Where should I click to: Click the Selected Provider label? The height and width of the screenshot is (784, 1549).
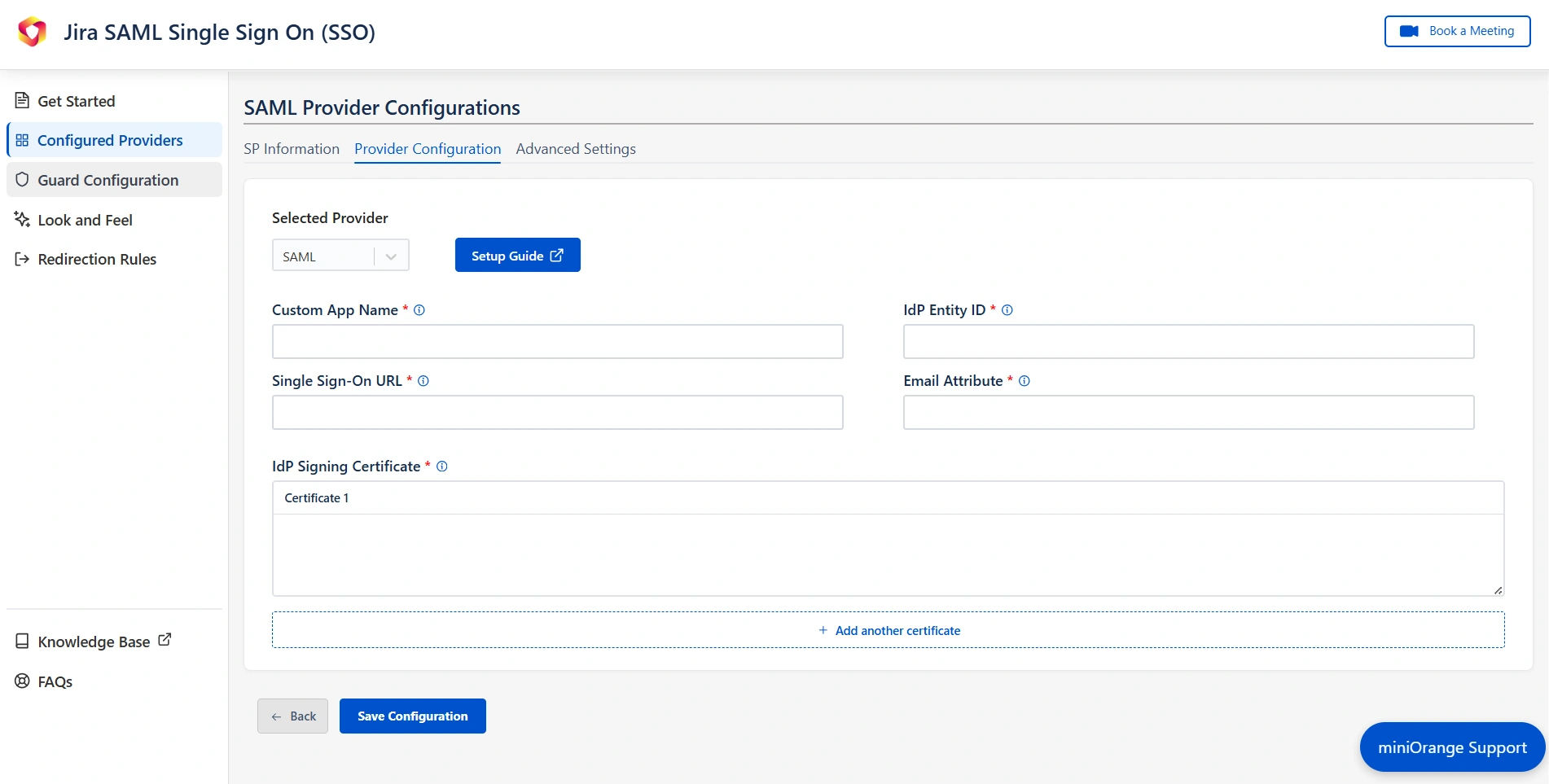pyautogui.click(x=330, y=218)
